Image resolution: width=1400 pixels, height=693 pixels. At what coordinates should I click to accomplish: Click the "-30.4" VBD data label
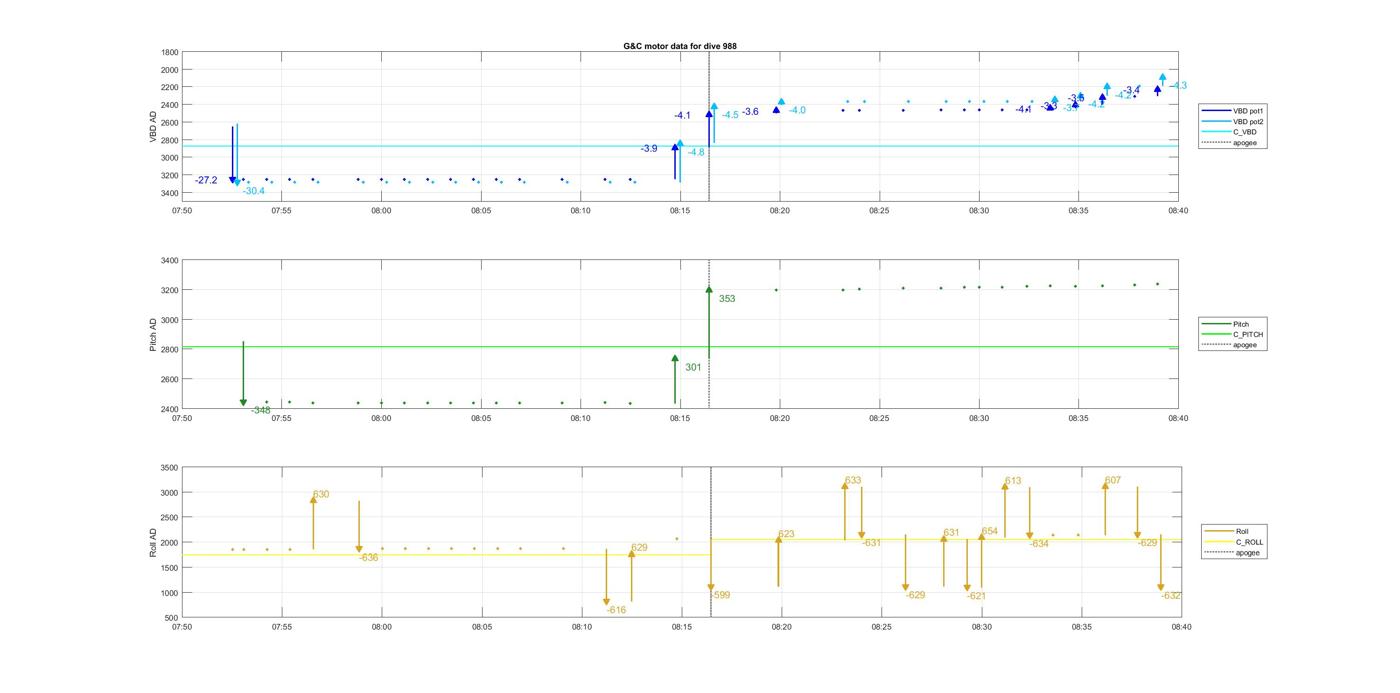coord(253,191)
